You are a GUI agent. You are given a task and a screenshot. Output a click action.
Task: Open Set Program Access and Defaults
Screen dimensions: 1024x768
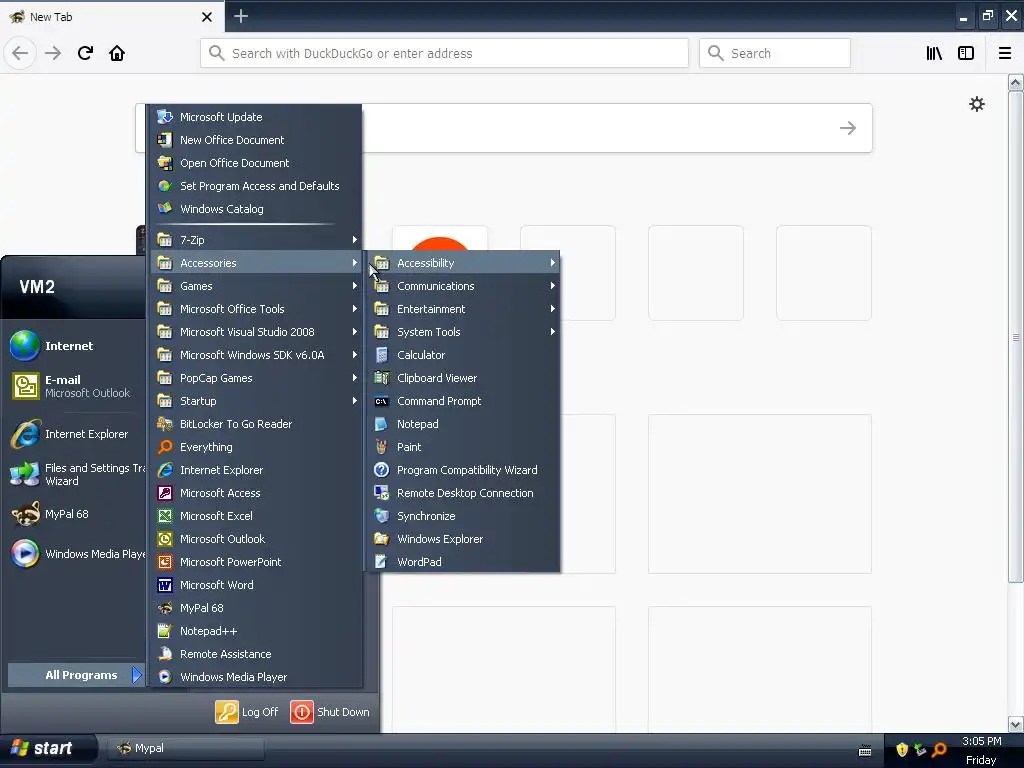[256, 186]
